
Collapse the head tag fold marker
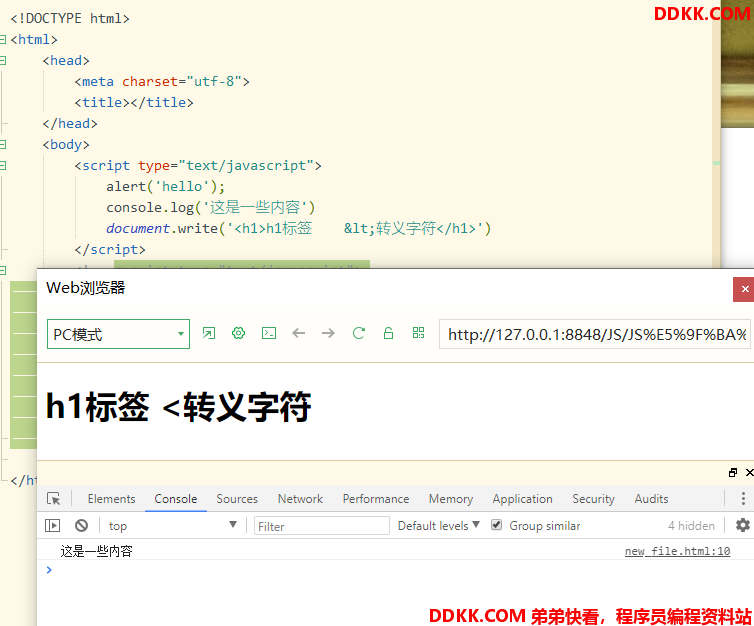tap(3, 60)
